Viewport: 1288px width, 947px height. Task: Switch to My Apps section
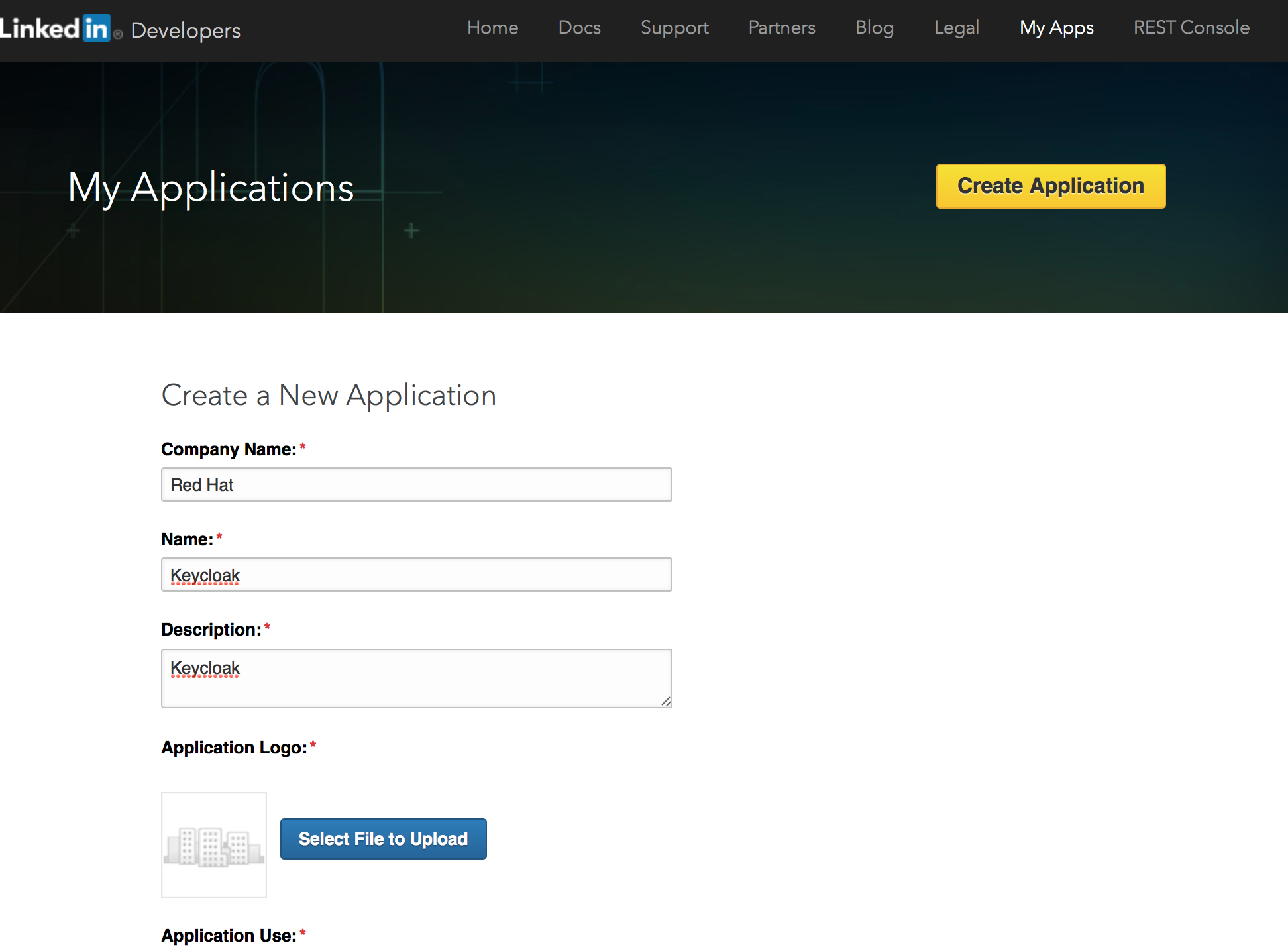[x=1056, y=28]
